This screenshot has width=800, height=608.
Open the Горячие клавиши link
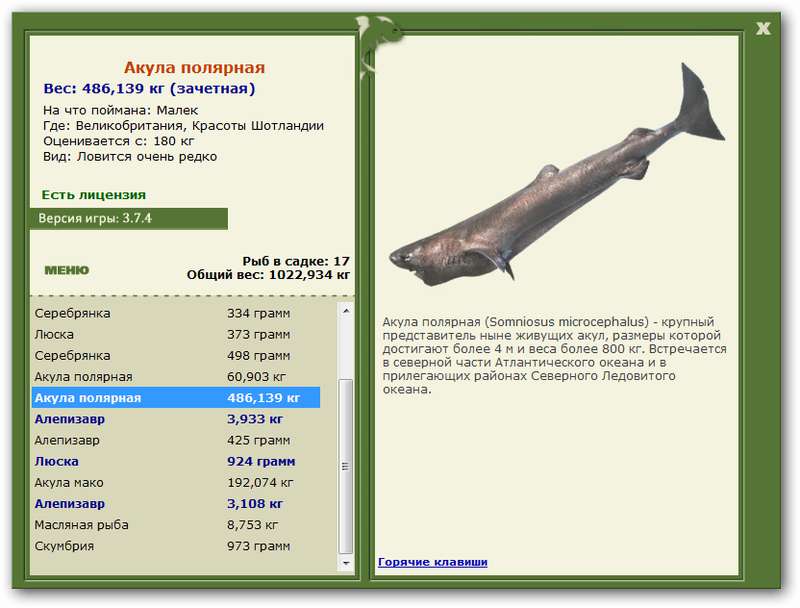[433, 562]
